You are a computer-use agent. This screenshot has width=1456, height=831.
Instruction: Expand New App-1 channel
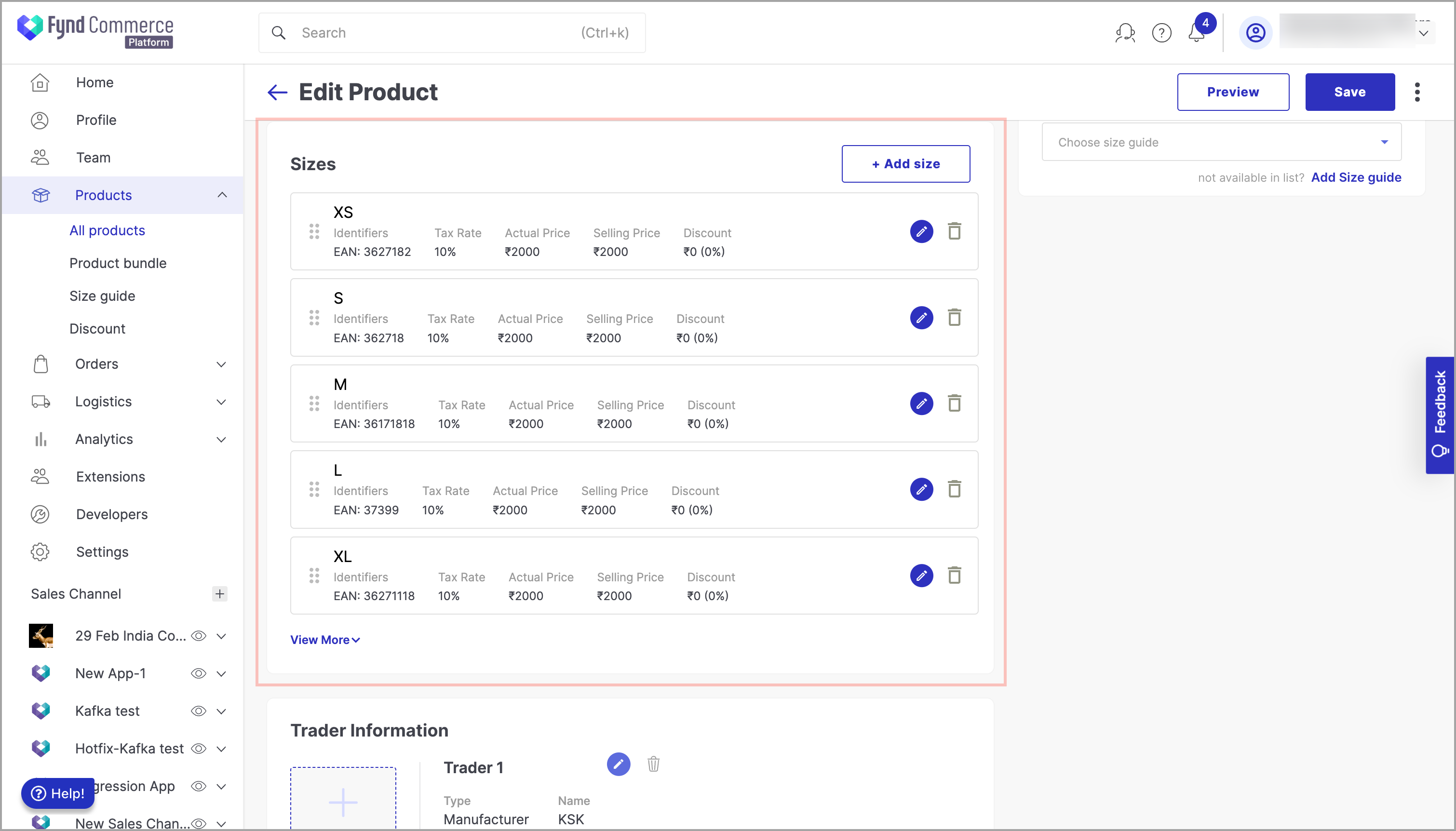coord(221,673)
